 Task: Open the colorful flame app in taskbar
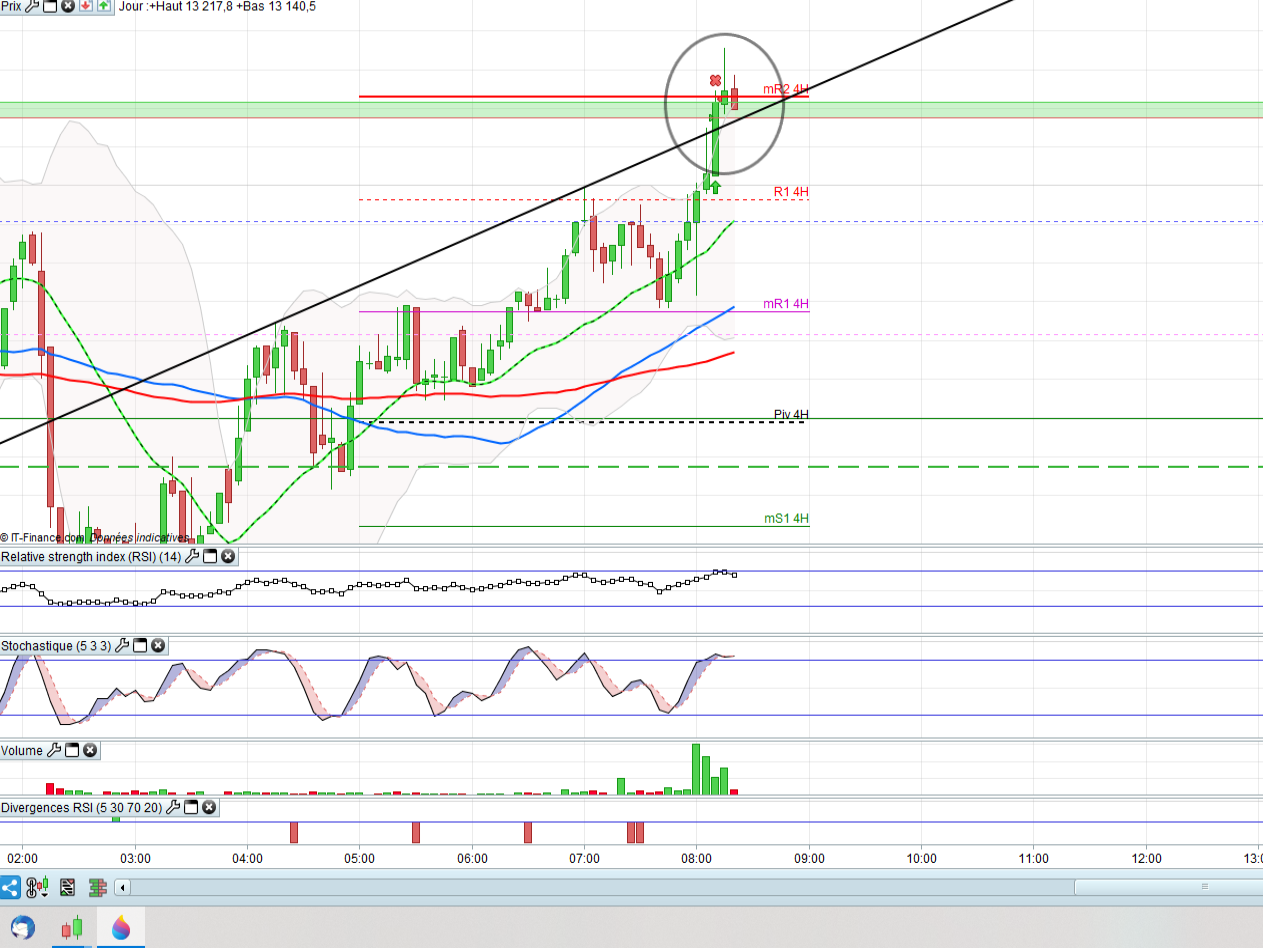(121, 928)
